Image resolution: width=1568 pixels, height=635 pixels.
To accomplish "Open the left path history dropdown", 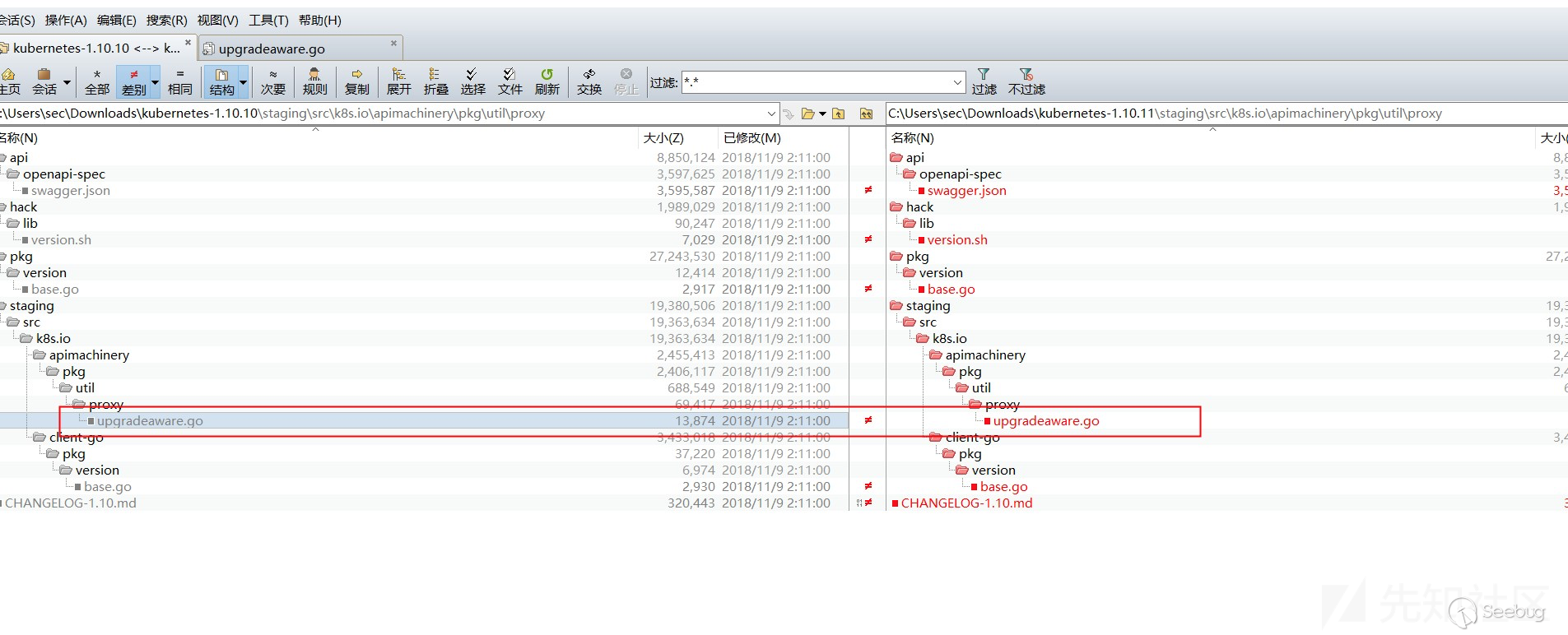I will pyautogui.click(x=771, y=114).
